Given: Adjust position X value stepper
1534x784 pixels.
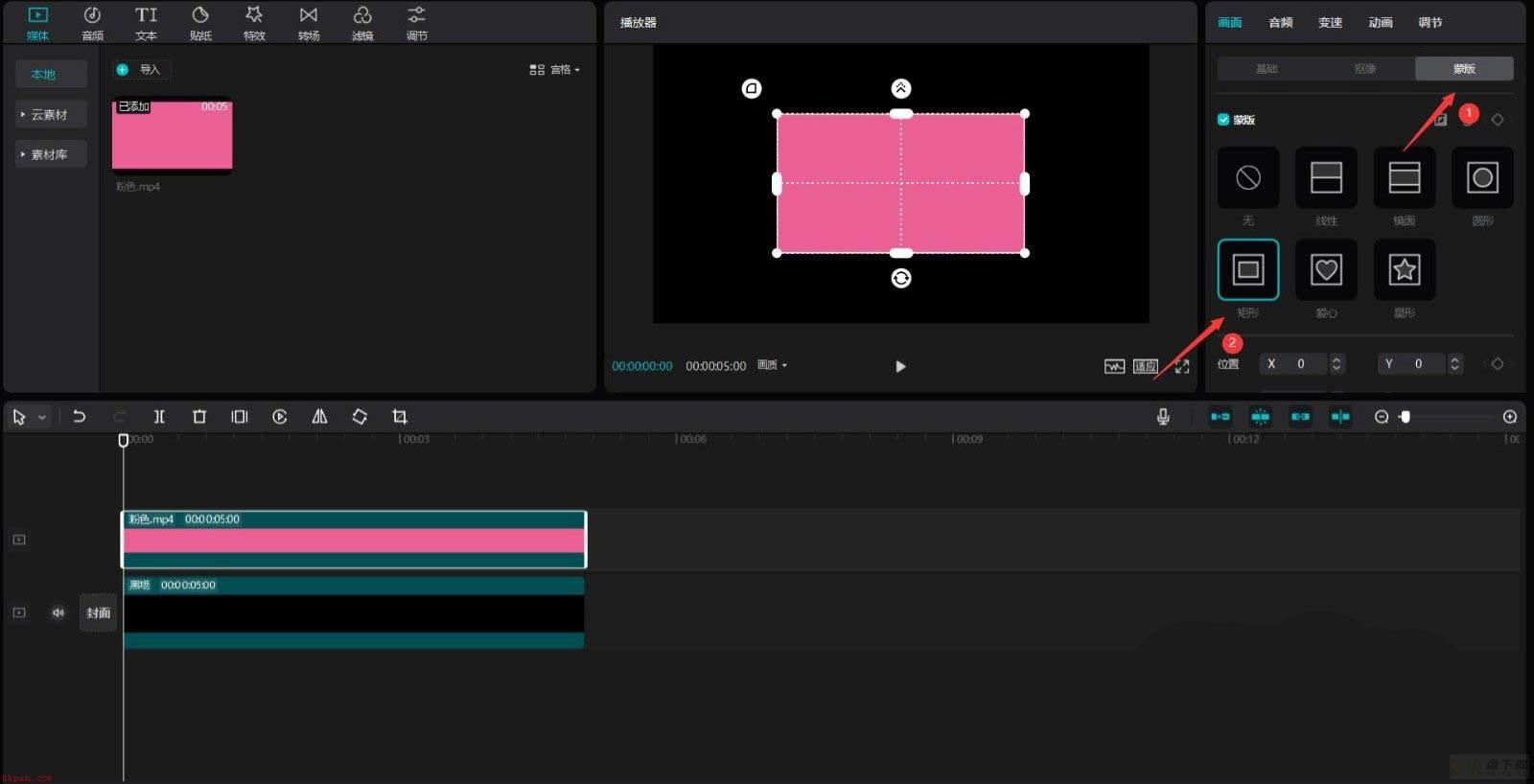Looking at the screenshot, I should click(x=1336, y=363).
